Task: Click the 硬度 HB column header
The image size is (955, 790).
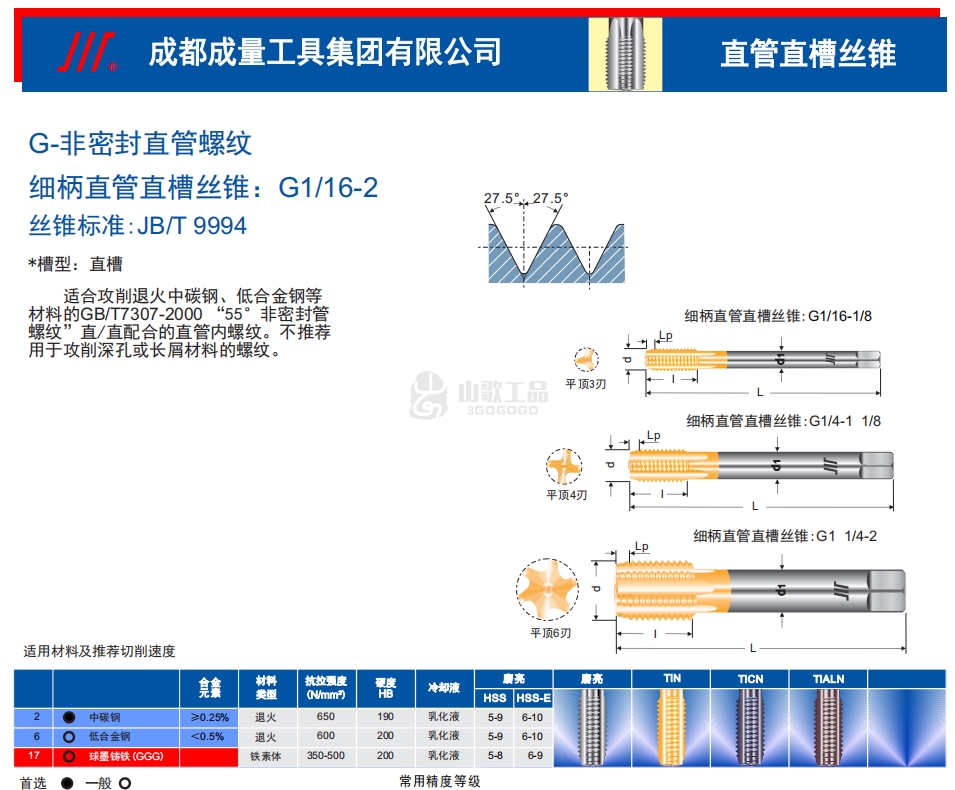Action: (x=386, y=688)
